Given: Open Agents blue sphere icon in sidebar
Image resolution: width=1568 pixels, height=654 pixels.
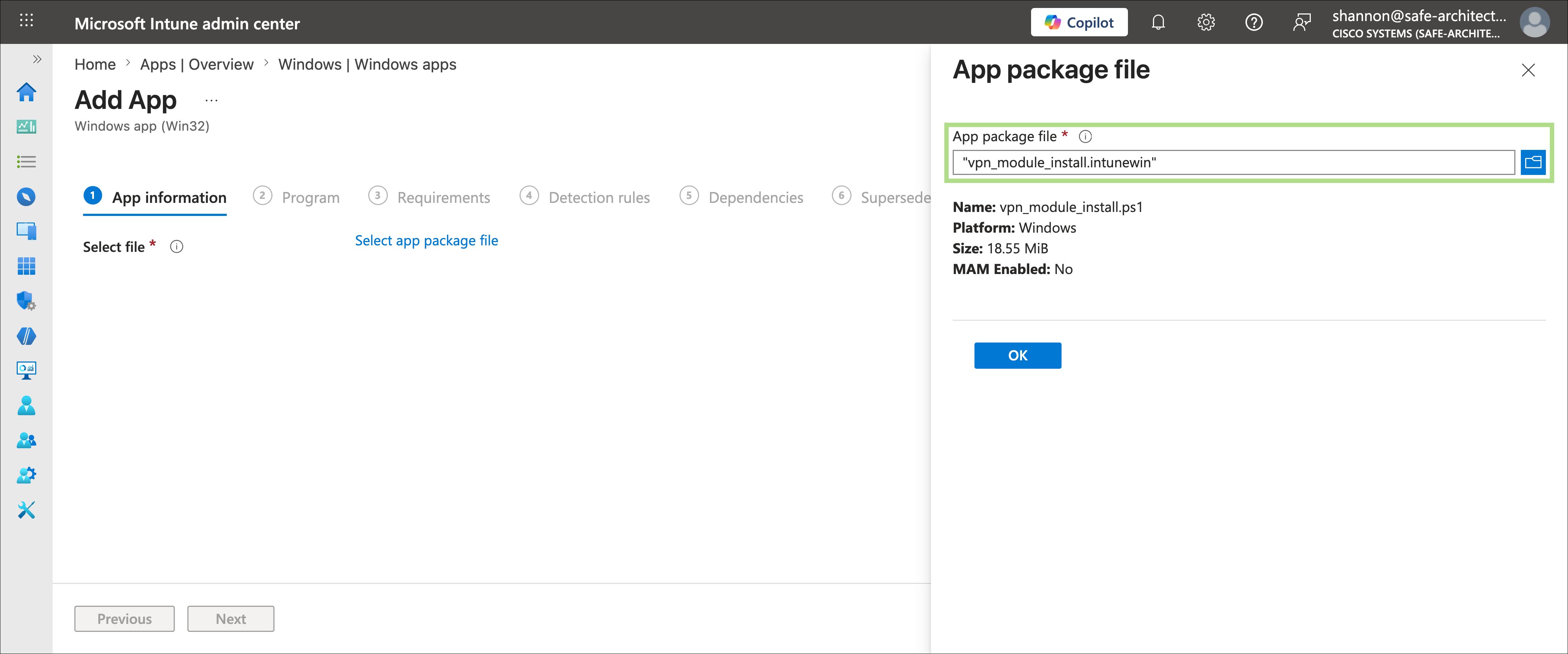Looking at the screenshot, I should 26,336.
